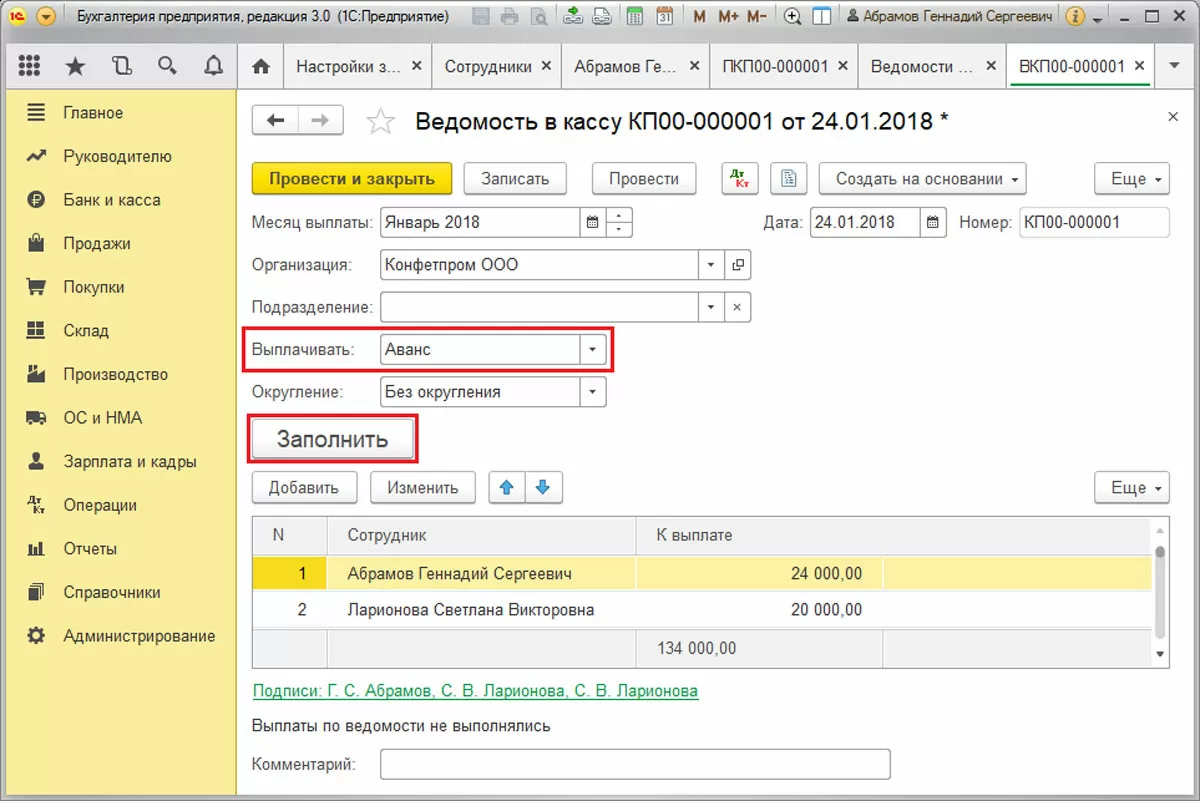1200x801 pixels.
Task: Add document to favorites with star outline
Action: (380, 122)
